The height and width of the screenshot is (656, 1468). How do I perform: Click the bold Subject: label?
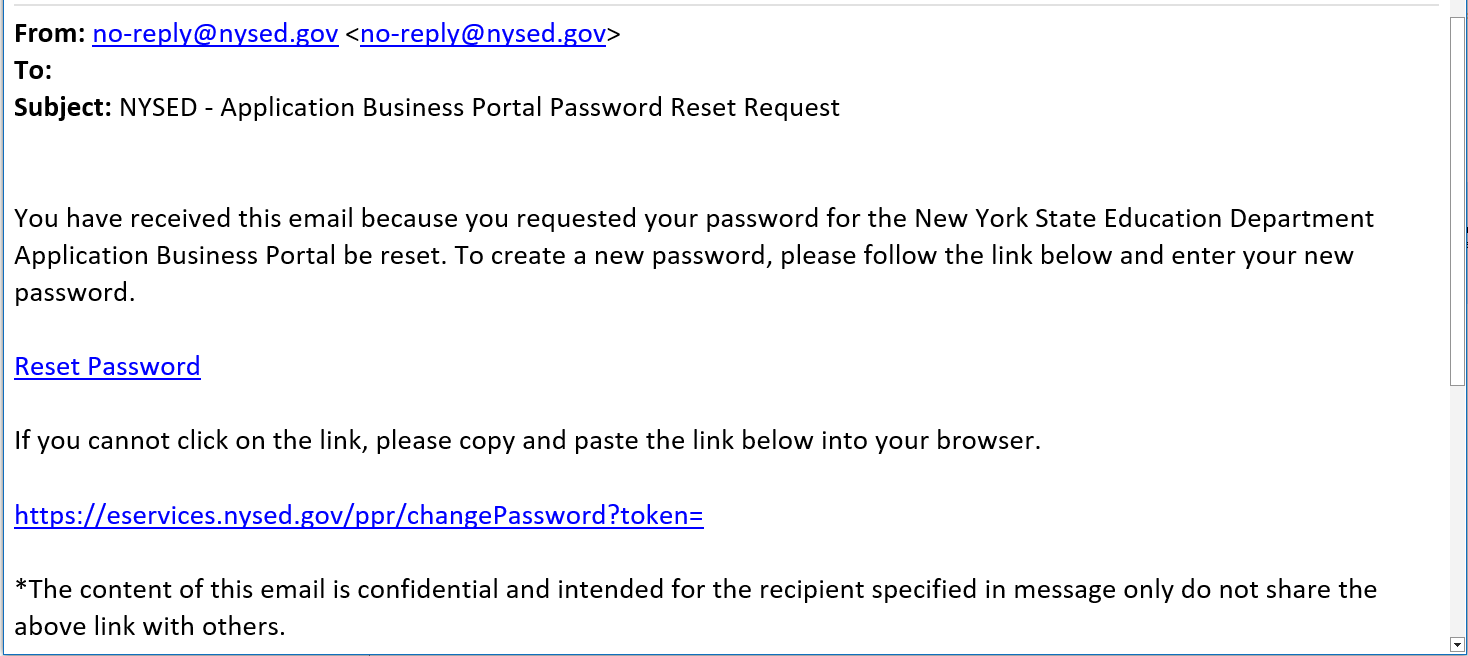tap(62, 108)
